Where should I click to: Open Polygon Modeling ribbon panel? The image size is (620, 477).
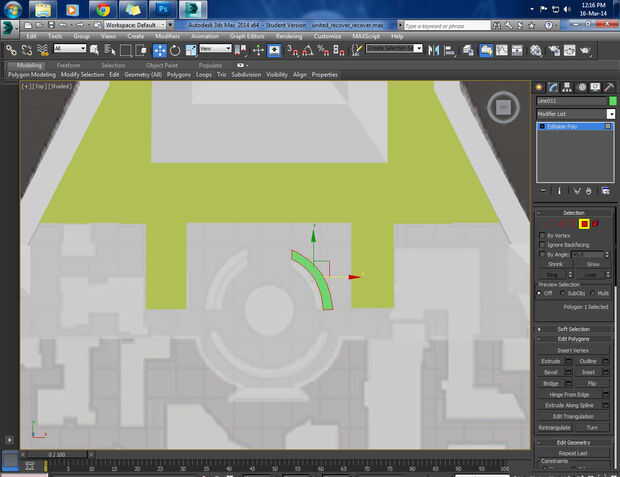coord(32,75)
